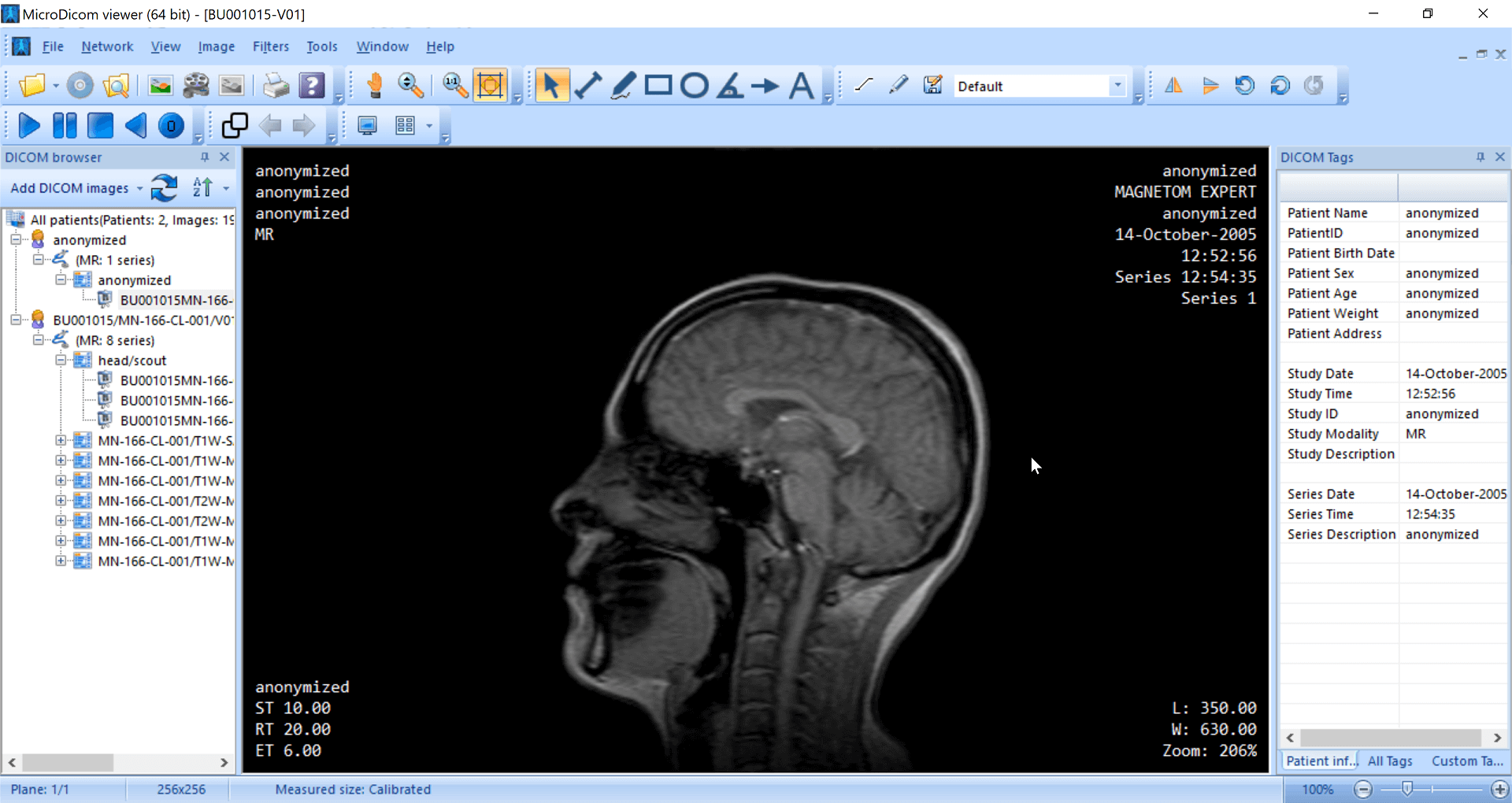
Task: Open the Default window preset dropdown
Action: 1118,85
